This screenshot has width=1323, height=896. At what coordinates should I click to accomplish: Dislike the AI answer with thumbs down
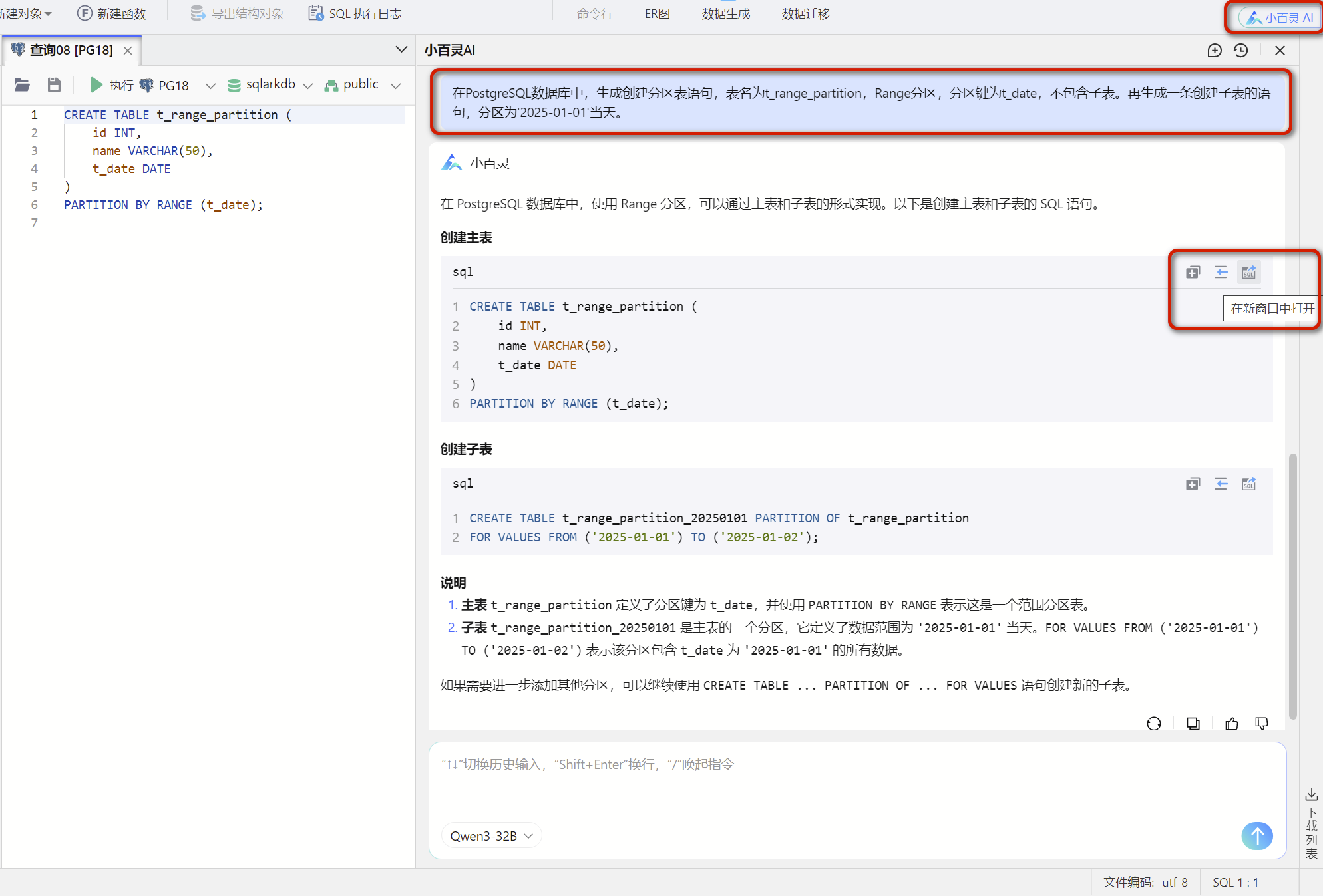(1261, 724)
